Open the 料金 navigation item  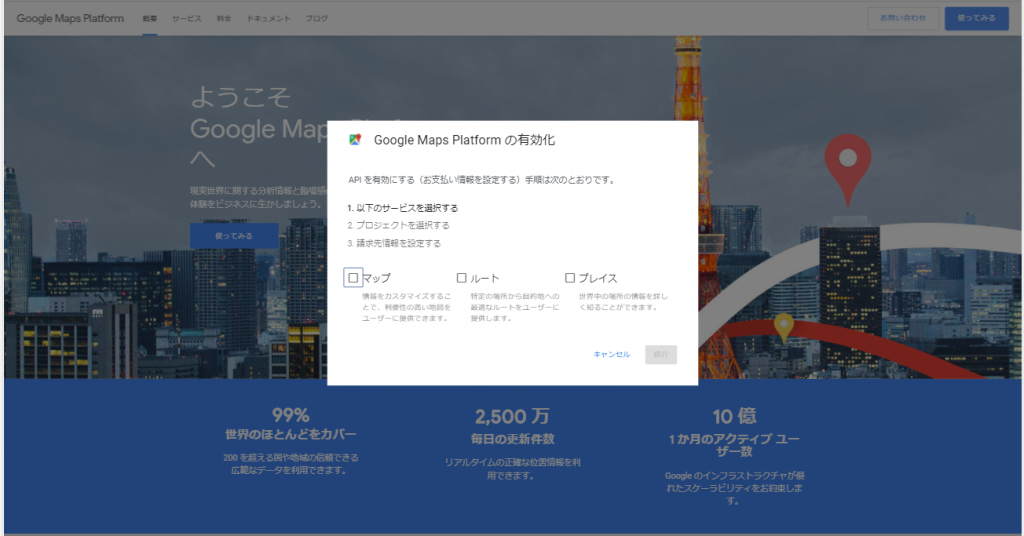224,18
